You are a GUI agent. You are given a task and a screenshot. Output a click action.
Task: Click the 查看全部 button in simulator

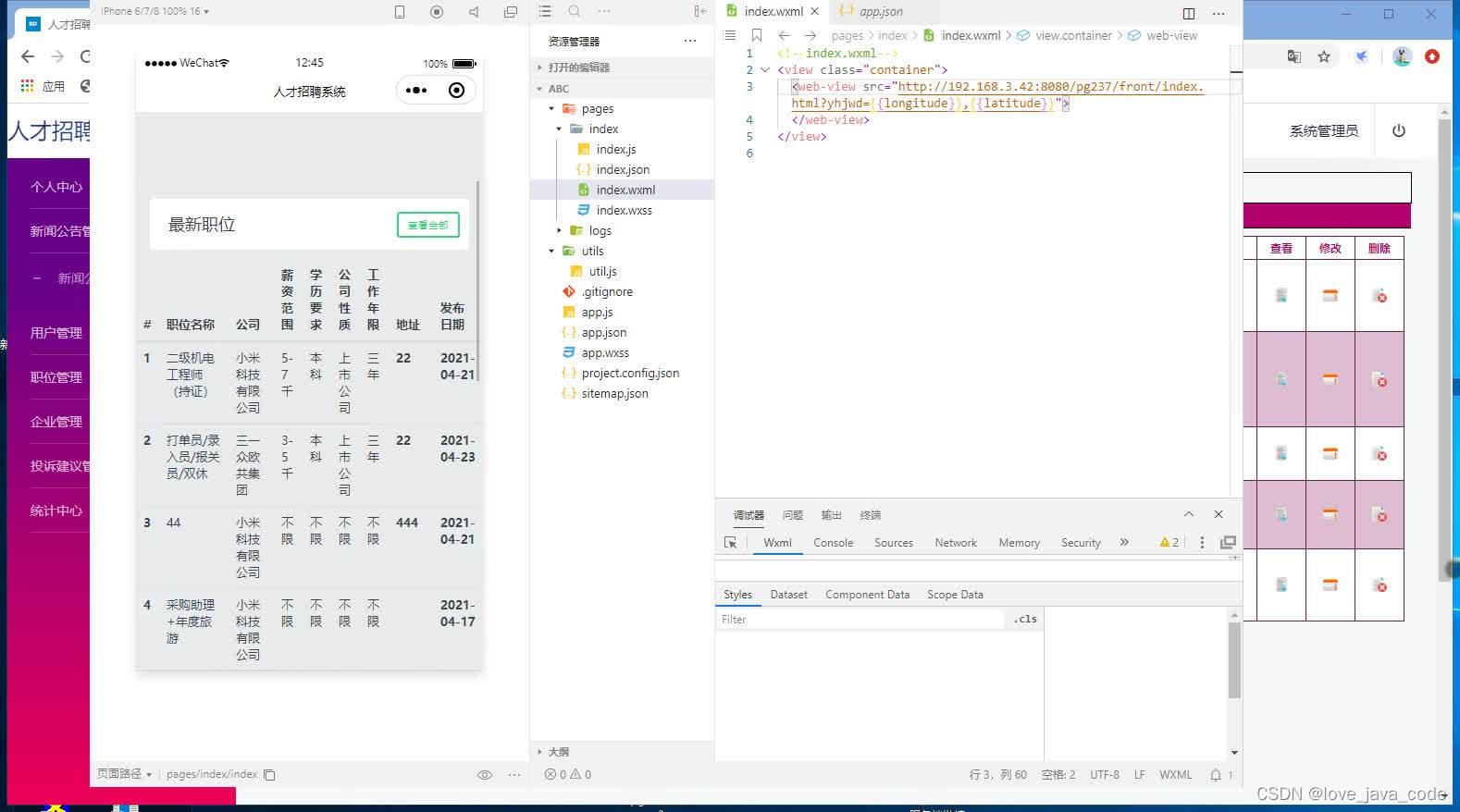point(428,225)
